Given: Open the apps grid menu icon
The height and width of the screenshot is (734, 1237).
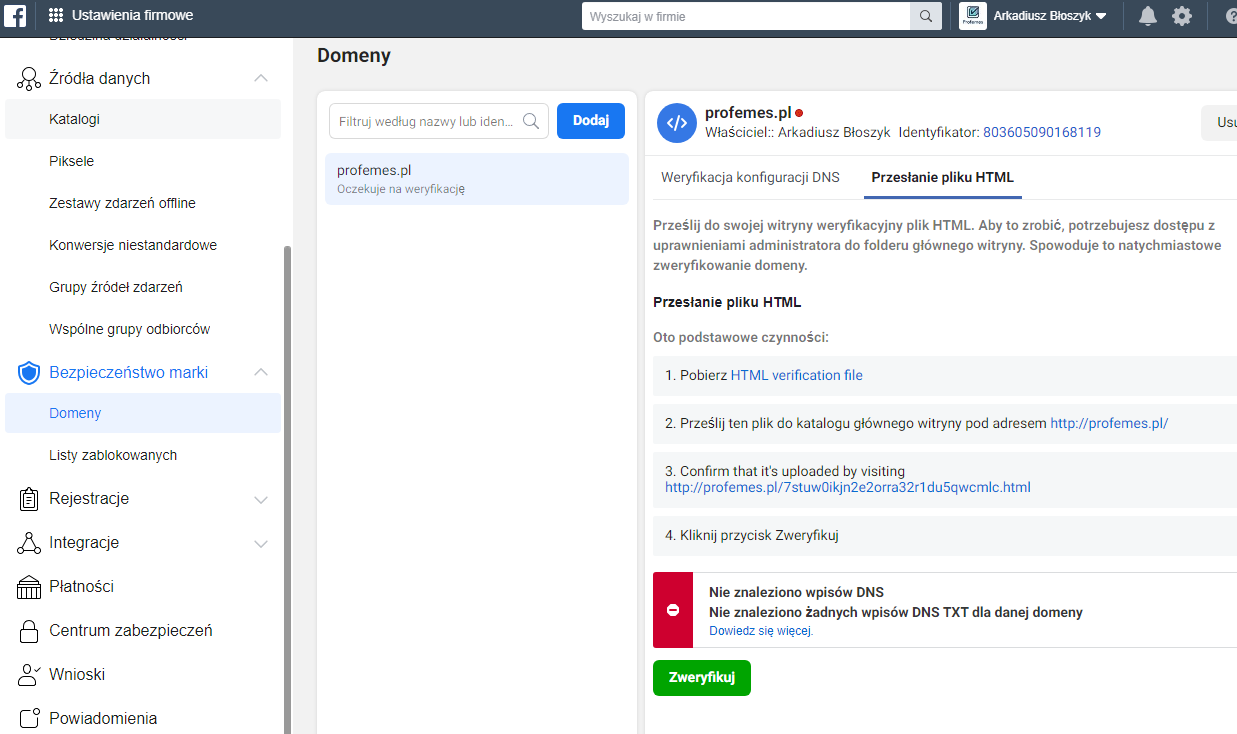Looking at the screenshot, I should [56, 16].
